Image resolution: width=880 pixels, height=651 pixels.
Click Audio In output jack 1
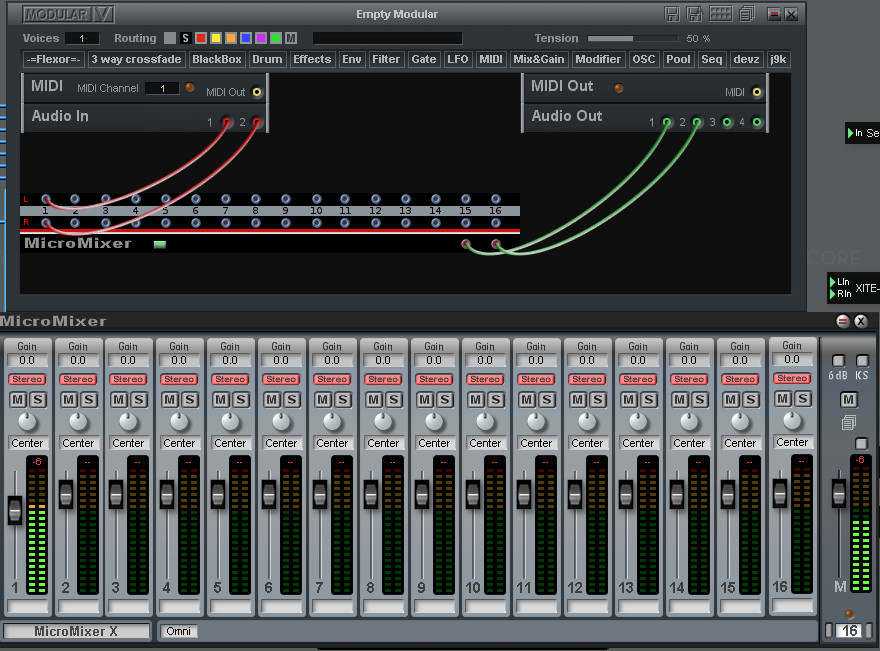click(x=227, y=122)
